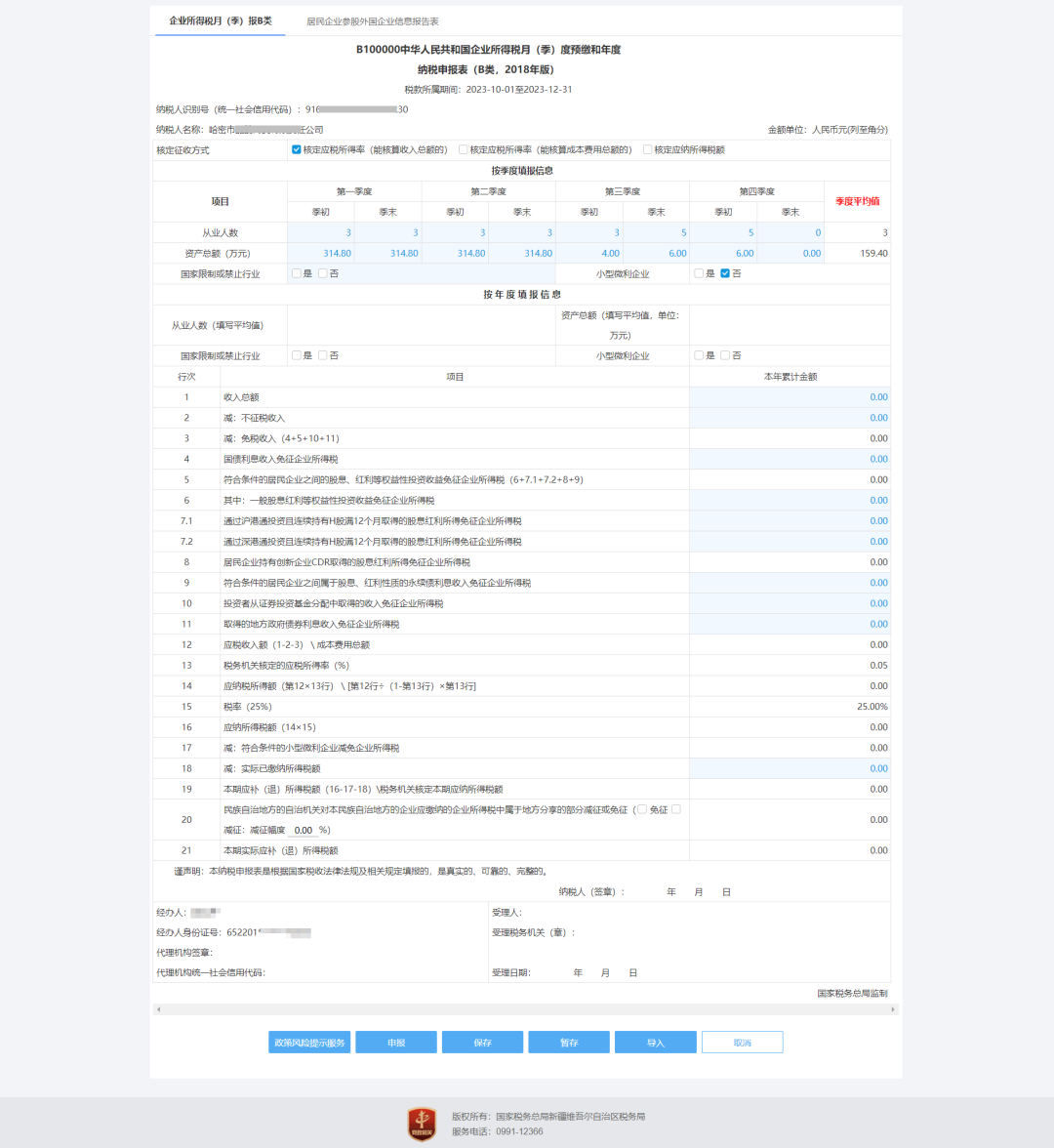This screenshot has width=1054, height=1148.
Task: Edit row 7.2 深港通 amount field
Action: [790, 541]
